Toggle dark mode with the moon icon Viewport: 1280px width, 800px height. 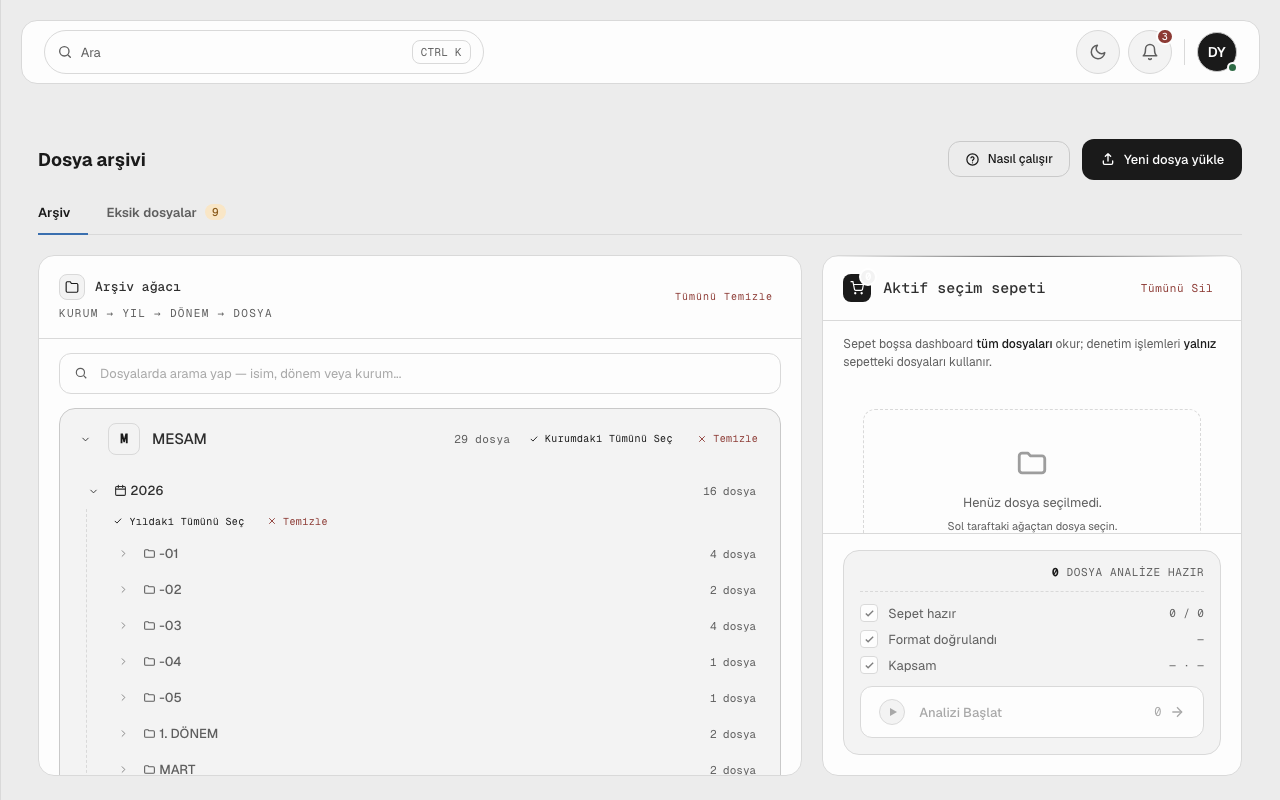point(1098,52)
